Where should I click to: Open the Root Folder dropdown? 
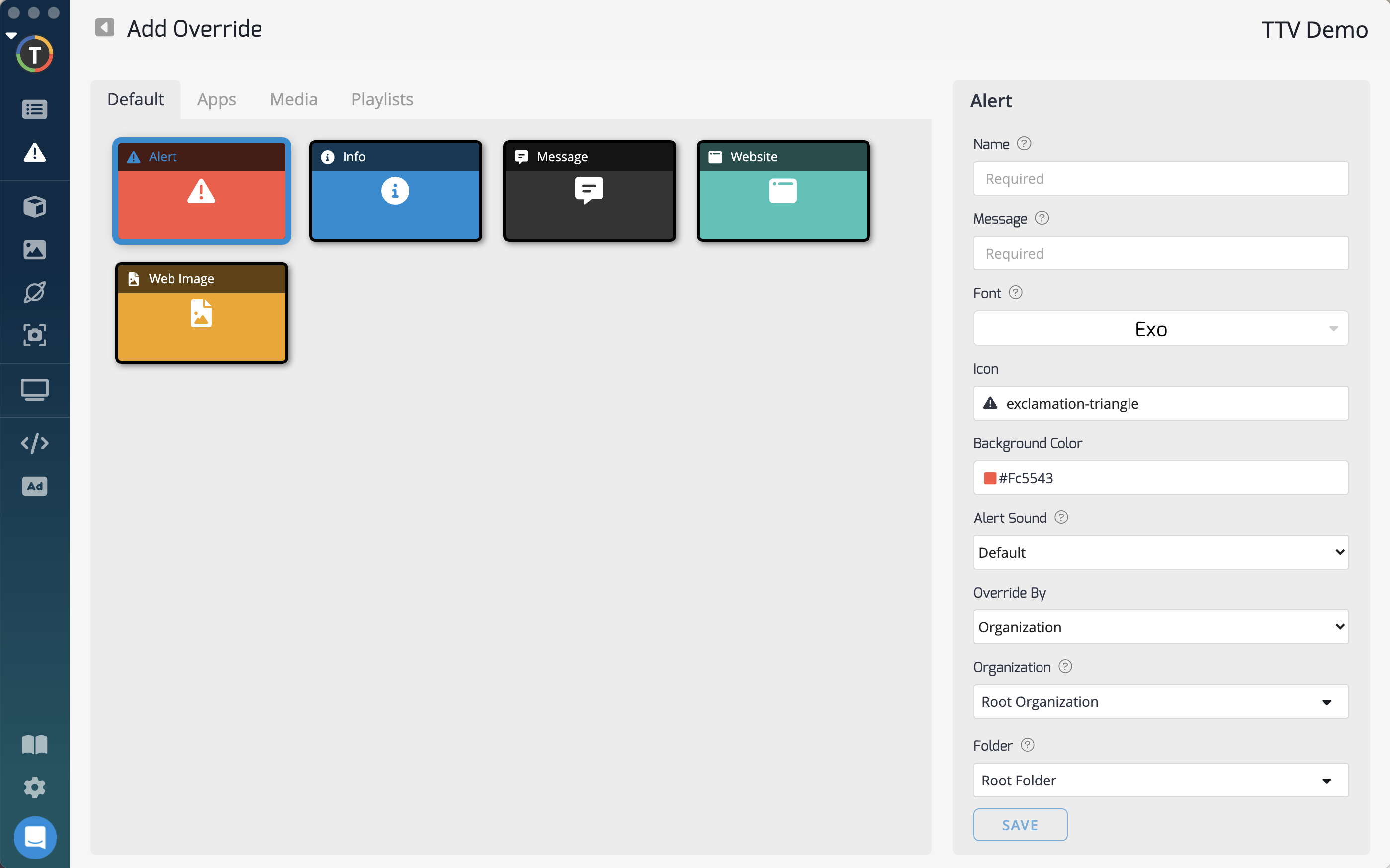click(1160, 780)
